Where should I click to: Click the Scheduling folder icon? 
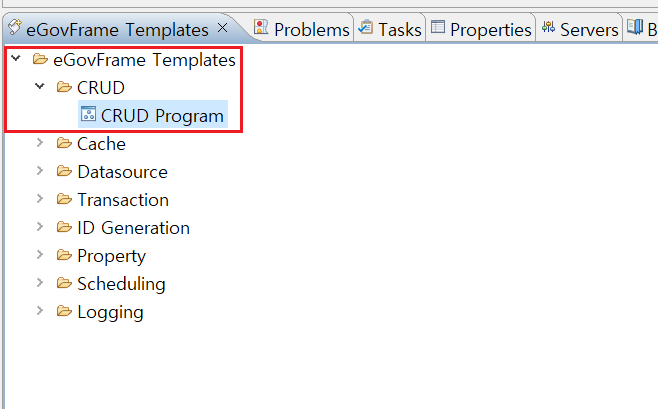coord(65,283)
